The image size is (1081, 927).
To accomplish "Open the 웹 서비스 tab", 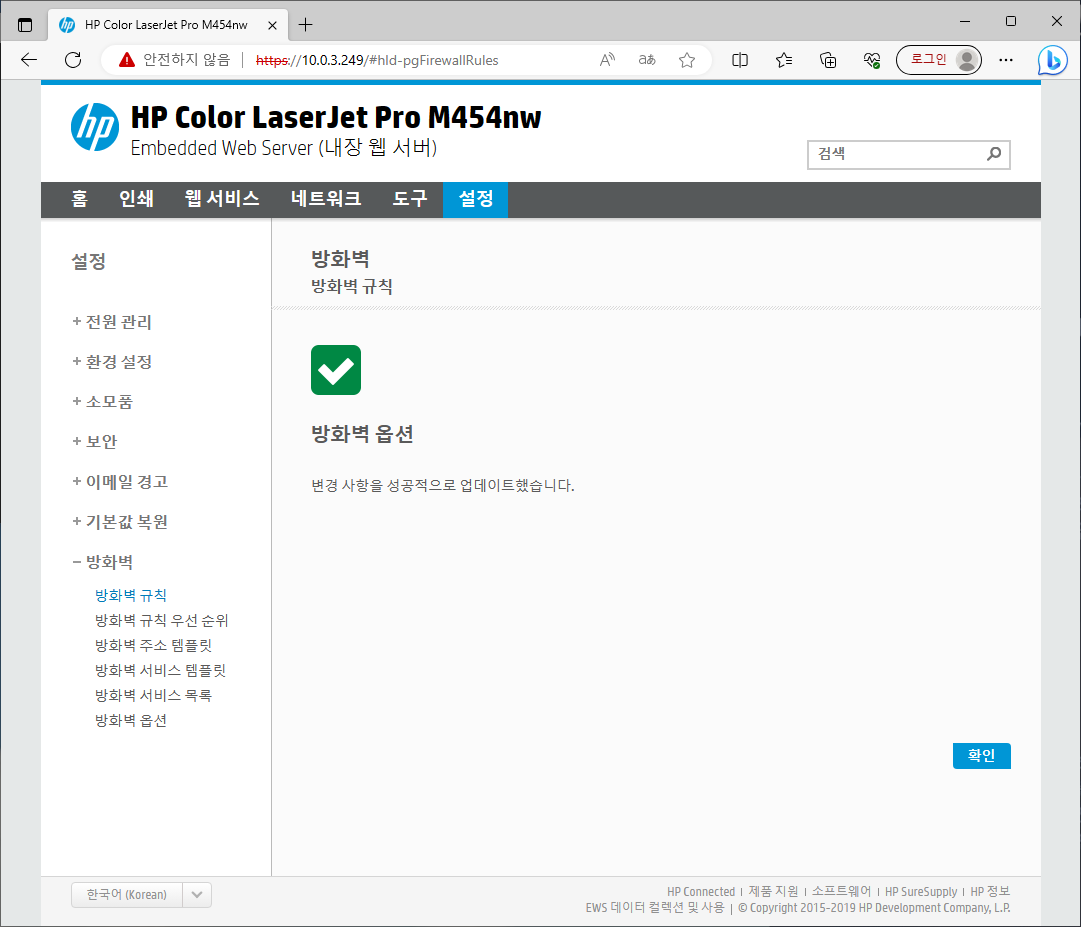I will (221, 199).
